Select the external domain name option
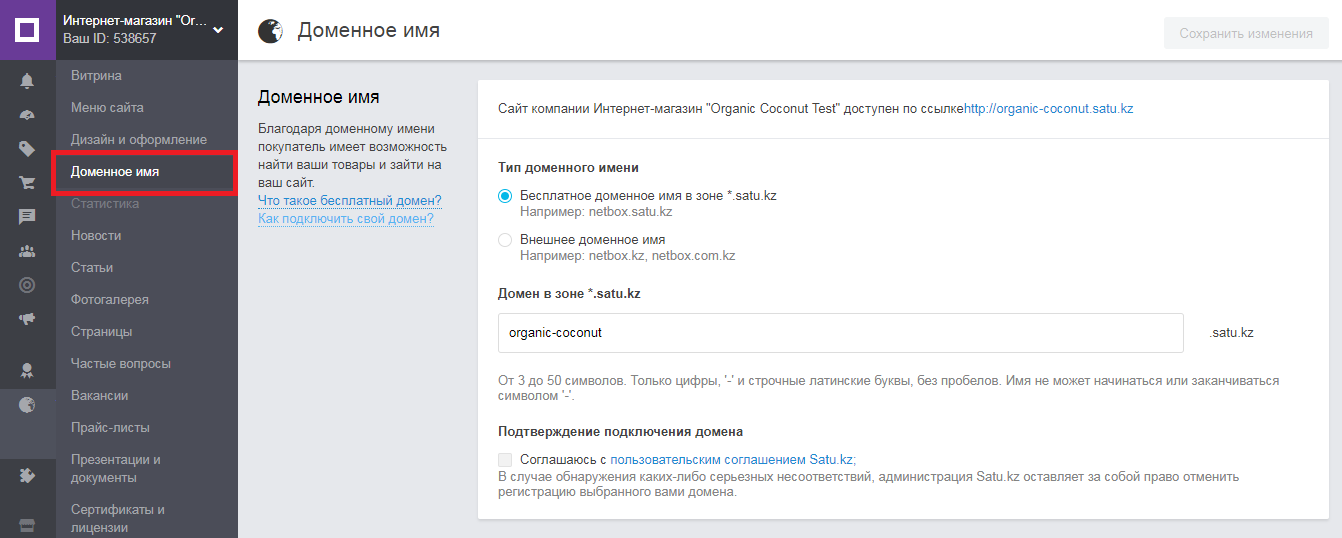1342x538 pixels. (x=505, y=240)
